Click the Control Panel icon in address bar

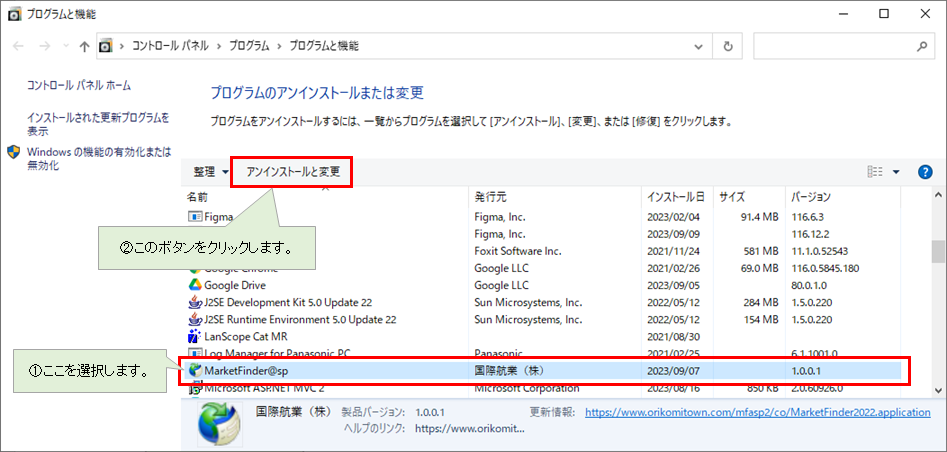106,47
